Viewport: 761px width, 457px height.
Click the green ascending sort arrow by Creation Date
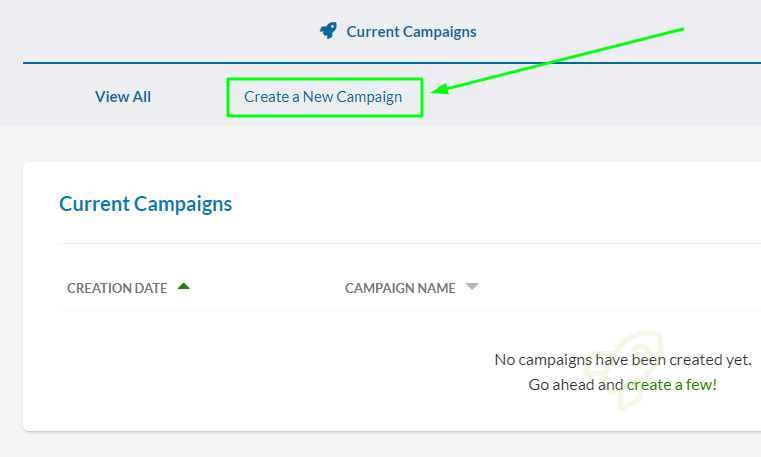pos(183,287)
